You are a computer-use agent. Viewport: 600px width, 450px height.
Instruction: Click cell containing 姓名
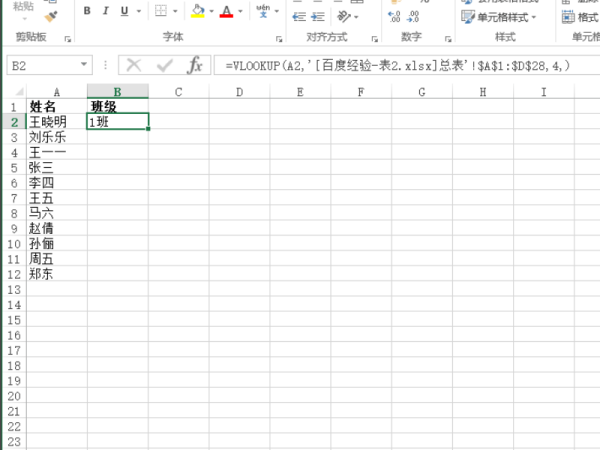[x=57, y=106]
